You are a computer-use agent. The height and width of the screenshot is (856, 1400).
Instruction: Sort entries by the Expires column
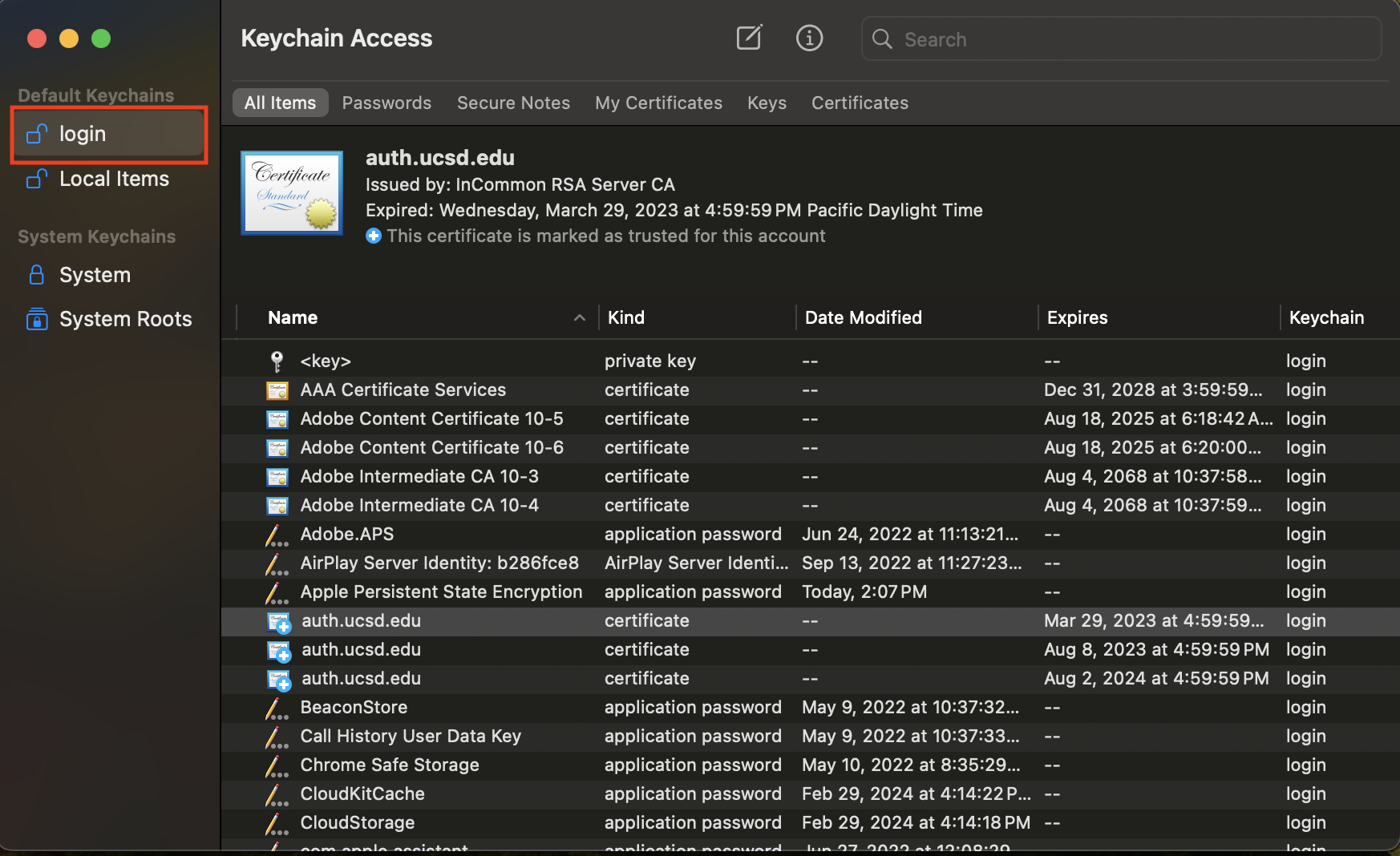[x=1077, y=317]
